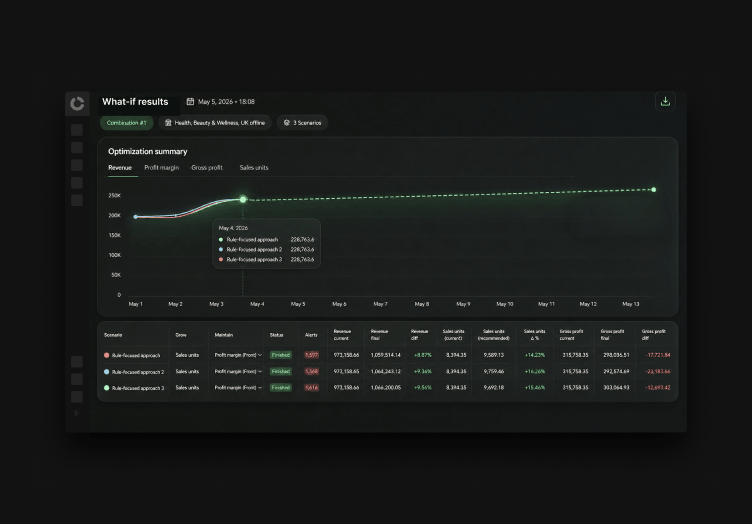752x524 pixels.
Task: Click the Grow column header
Action: click(x=181, y=335)
